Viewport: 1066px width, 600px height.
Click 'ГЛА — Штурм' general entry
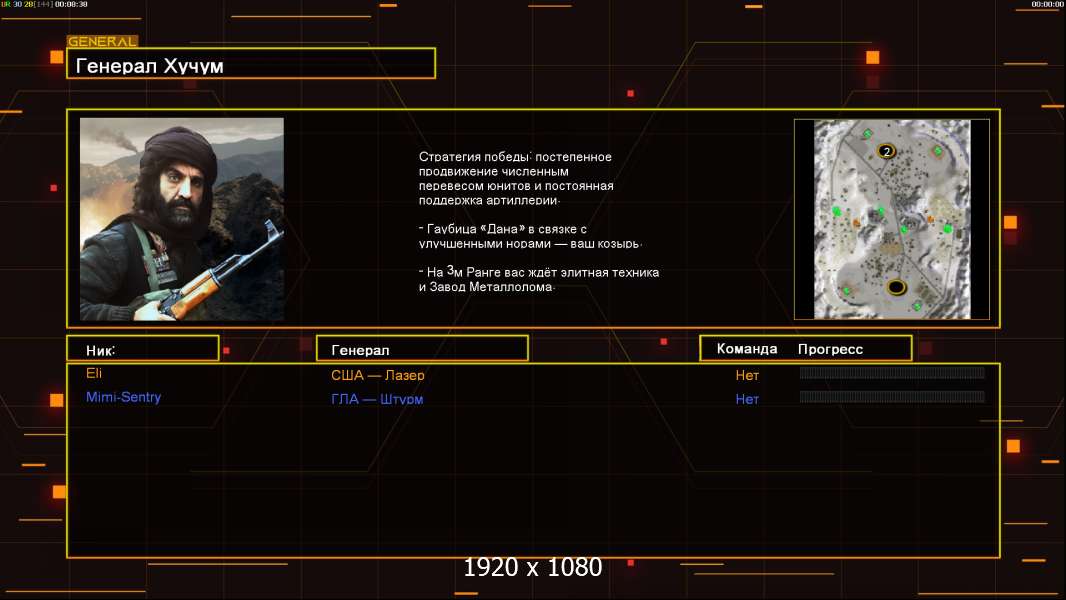[x=377, y=399]
